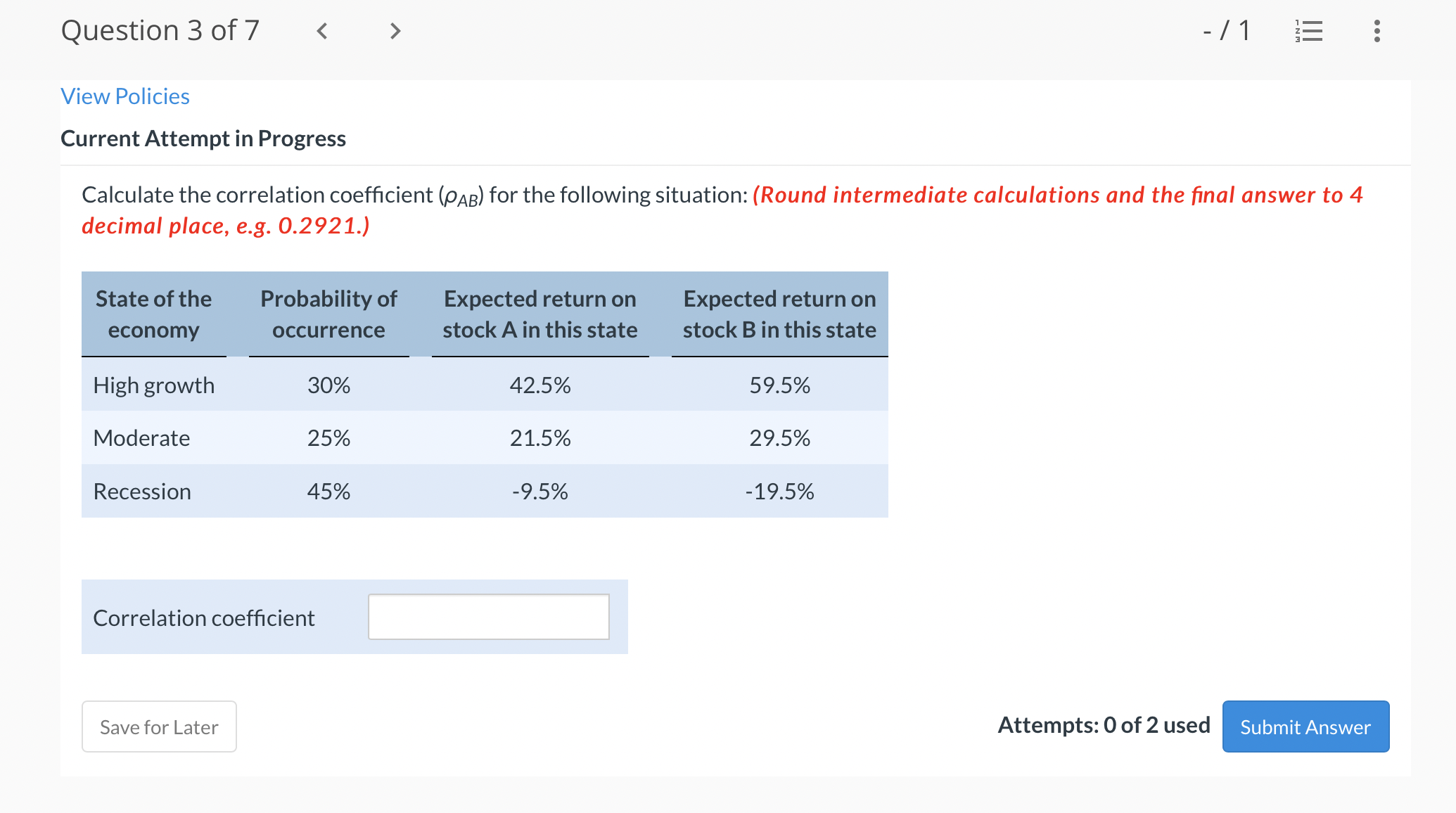
Task: Open more options via the kebab icon
Action: click(1376, 30)
